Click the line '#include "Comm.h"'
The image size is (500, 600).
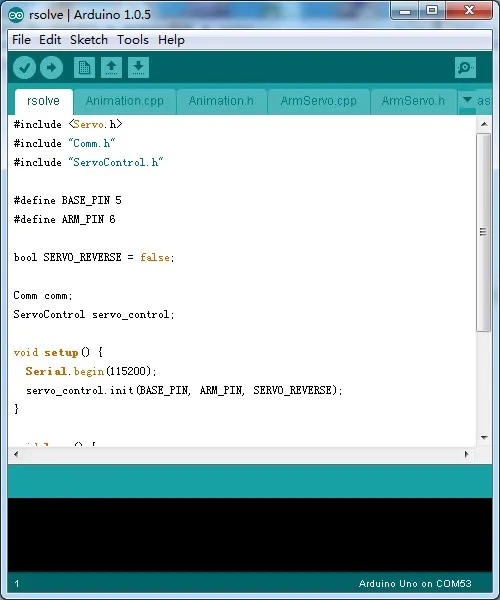point(64,143)
